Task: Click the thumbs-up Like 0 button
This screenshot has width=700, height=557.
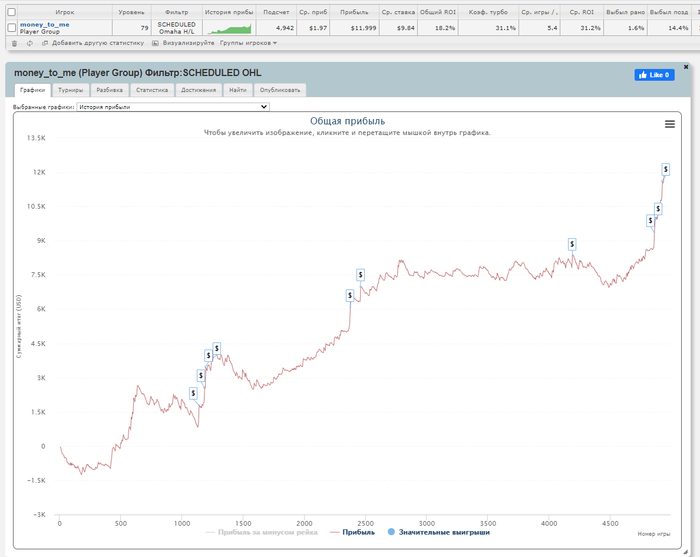Action: 654,75
